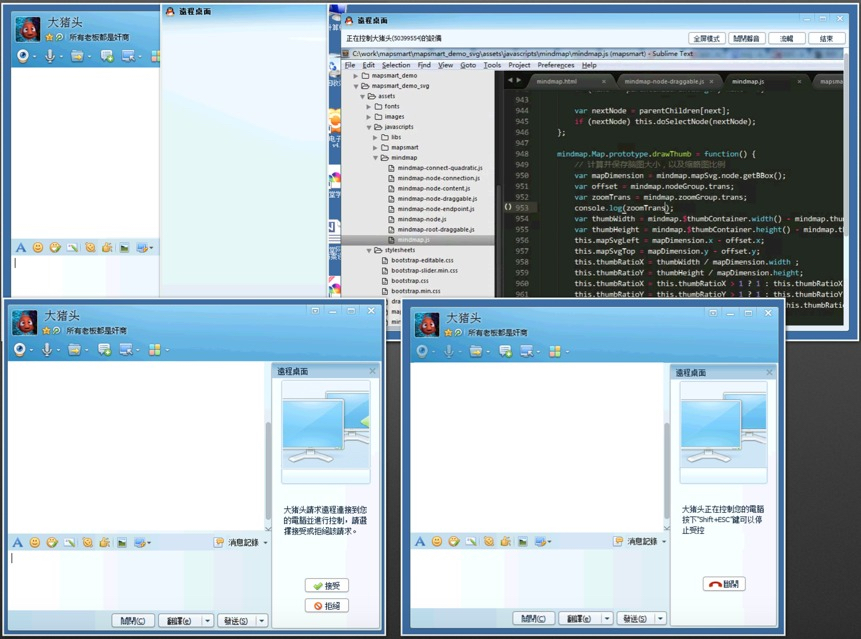Click message input field in bottom-left chat
Screen dimensions: 861x639
137,579
